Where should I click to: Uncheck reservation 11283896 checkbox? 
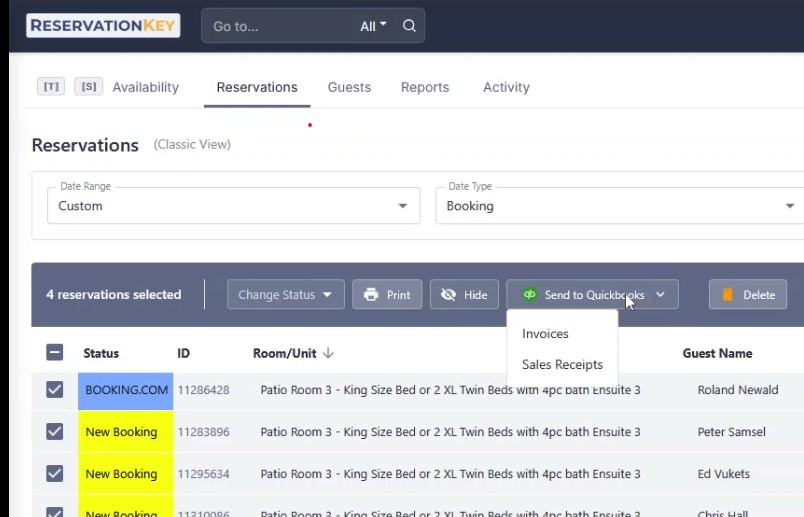55,432
